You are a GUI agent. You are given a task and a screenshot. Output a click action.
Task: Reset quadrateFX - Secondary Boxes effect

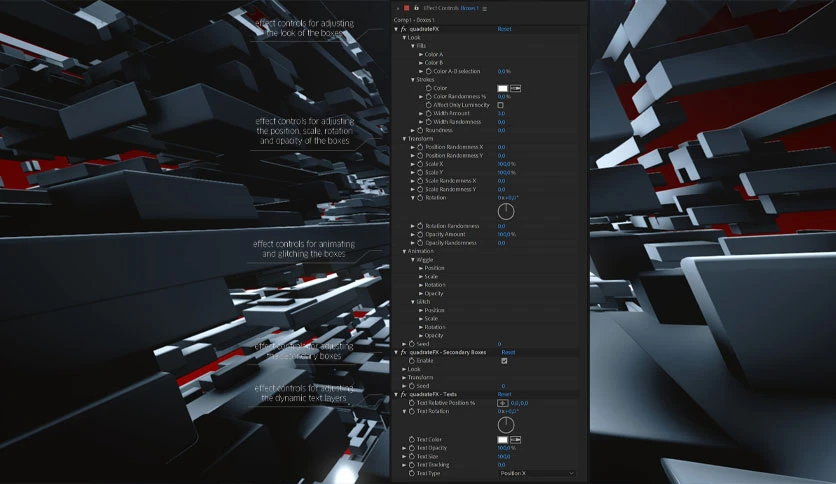point(508,352)
